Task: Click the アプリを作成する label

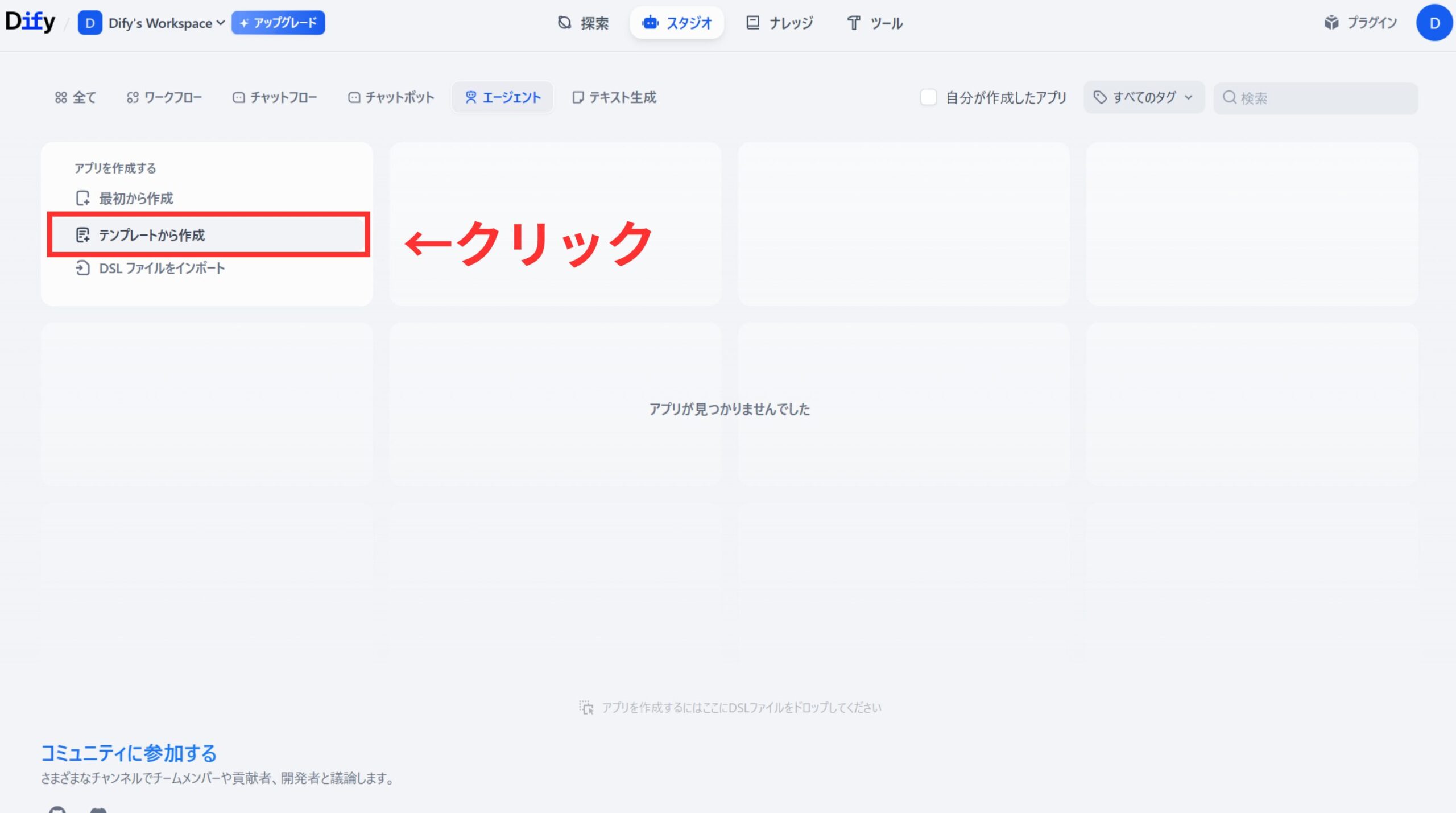Action: pyautogui.click(x=115, y=168)
